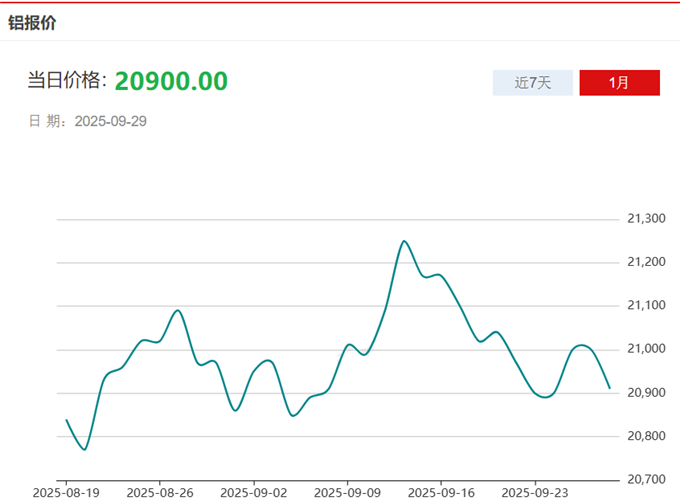Viewport: 680px width, 501px height.
Task: Click the 当日价格 label
Action: pos(66,82)
